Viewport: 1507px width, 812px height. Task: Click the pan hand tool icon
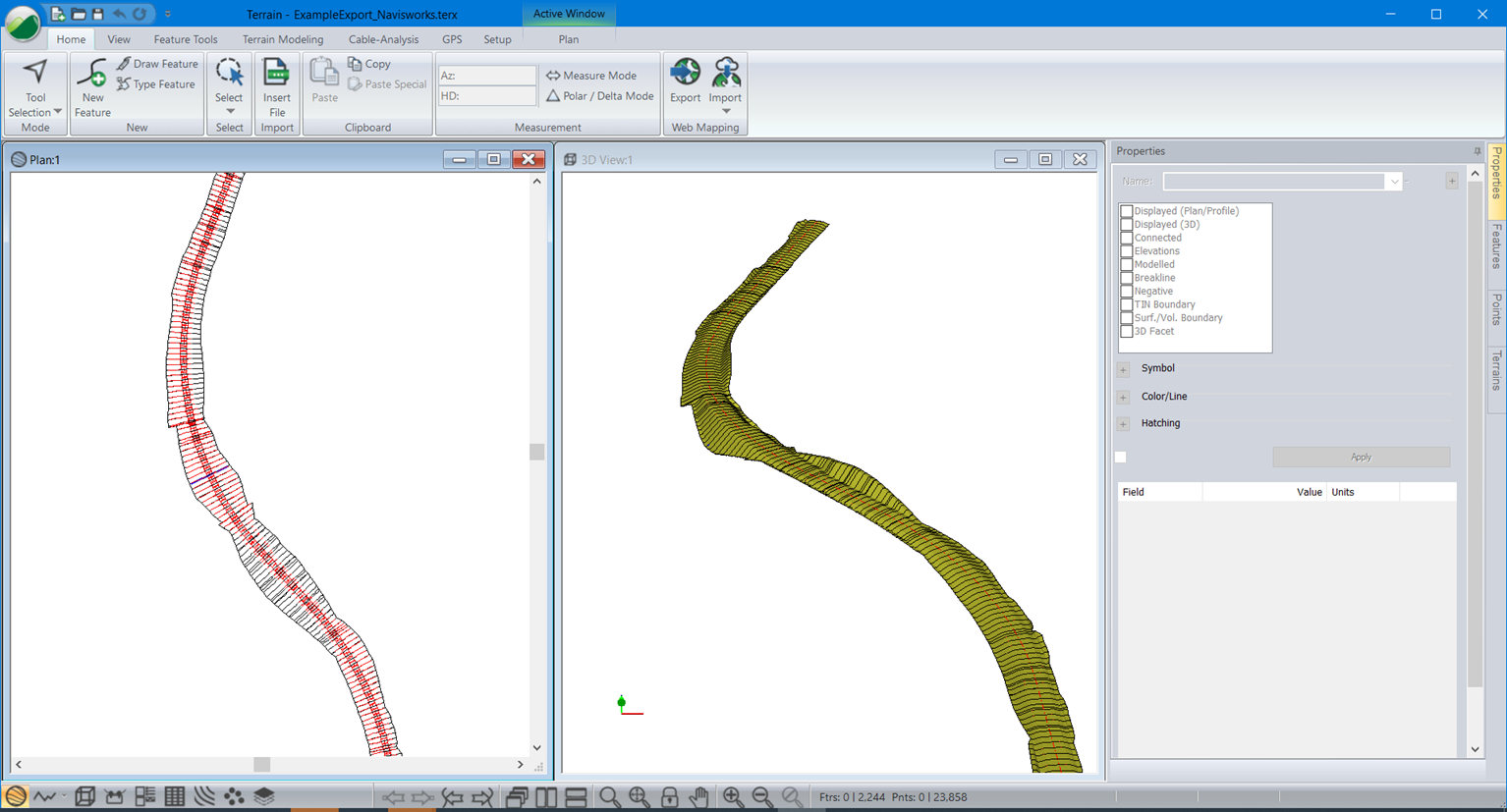[x=699, y=797]
